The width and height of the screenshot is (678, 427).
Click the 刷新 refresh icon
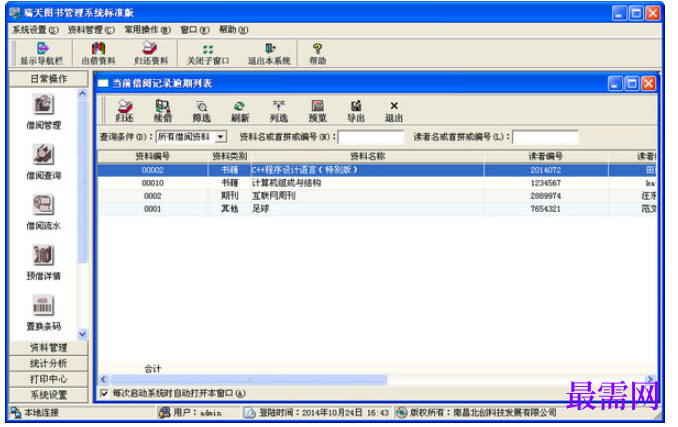tap(240, 106)
